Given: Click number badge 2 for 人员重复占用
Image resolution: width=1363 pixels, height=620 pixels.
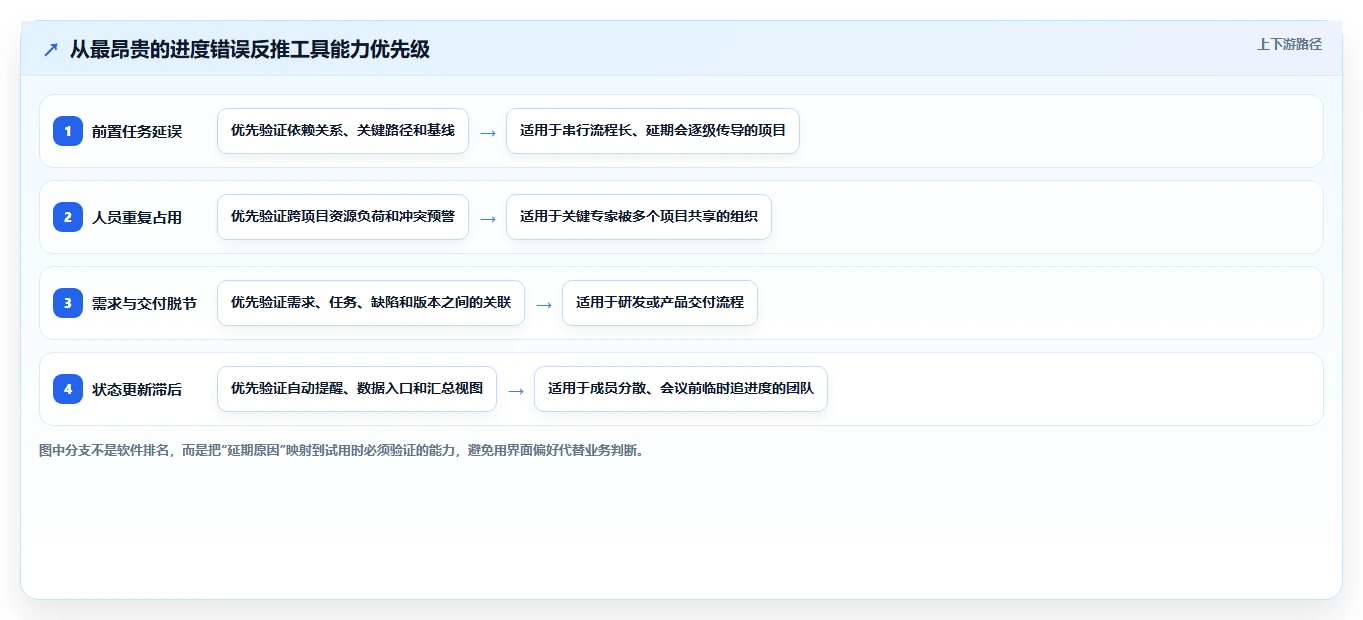Looking at the screenshot, I should [68, 217].
